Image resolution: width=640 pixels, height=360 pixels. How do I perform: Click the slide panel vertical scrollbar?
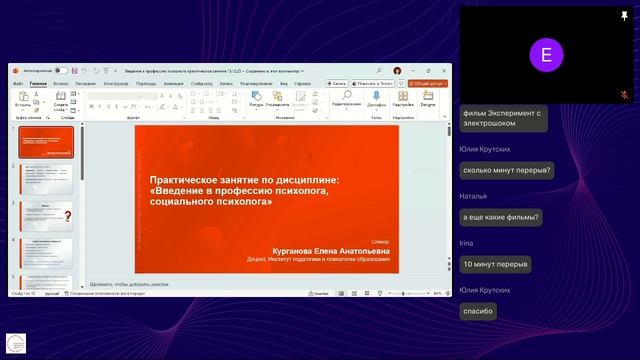tap(82, 153)
